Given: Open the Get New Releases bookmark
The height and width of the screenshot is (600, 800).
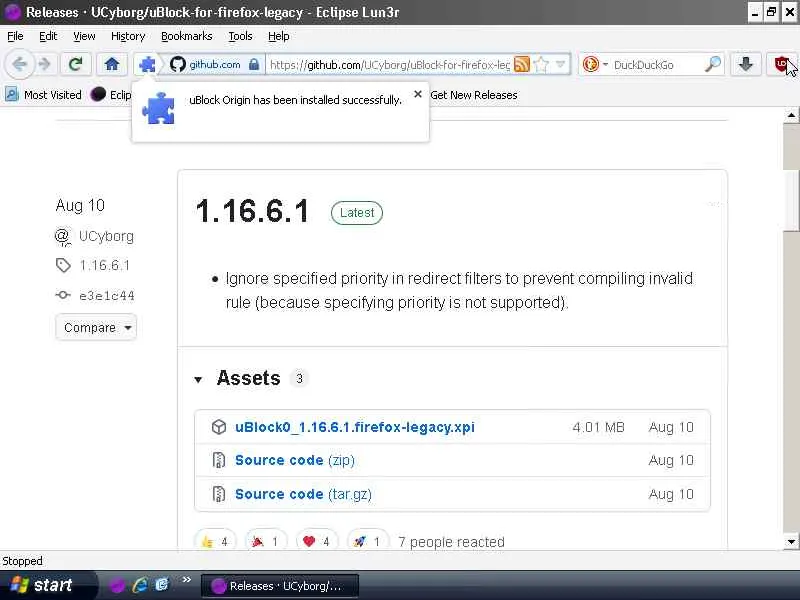Looking at the screenshot, I should (x=473, y=95).
